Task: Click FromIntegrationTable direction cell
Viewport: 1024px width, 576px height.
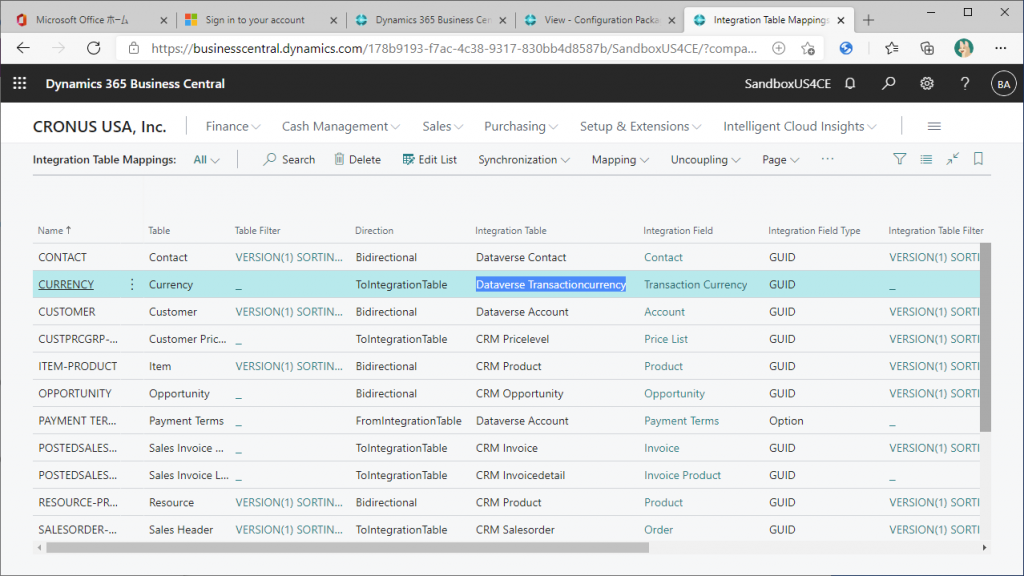Action: 408,421
